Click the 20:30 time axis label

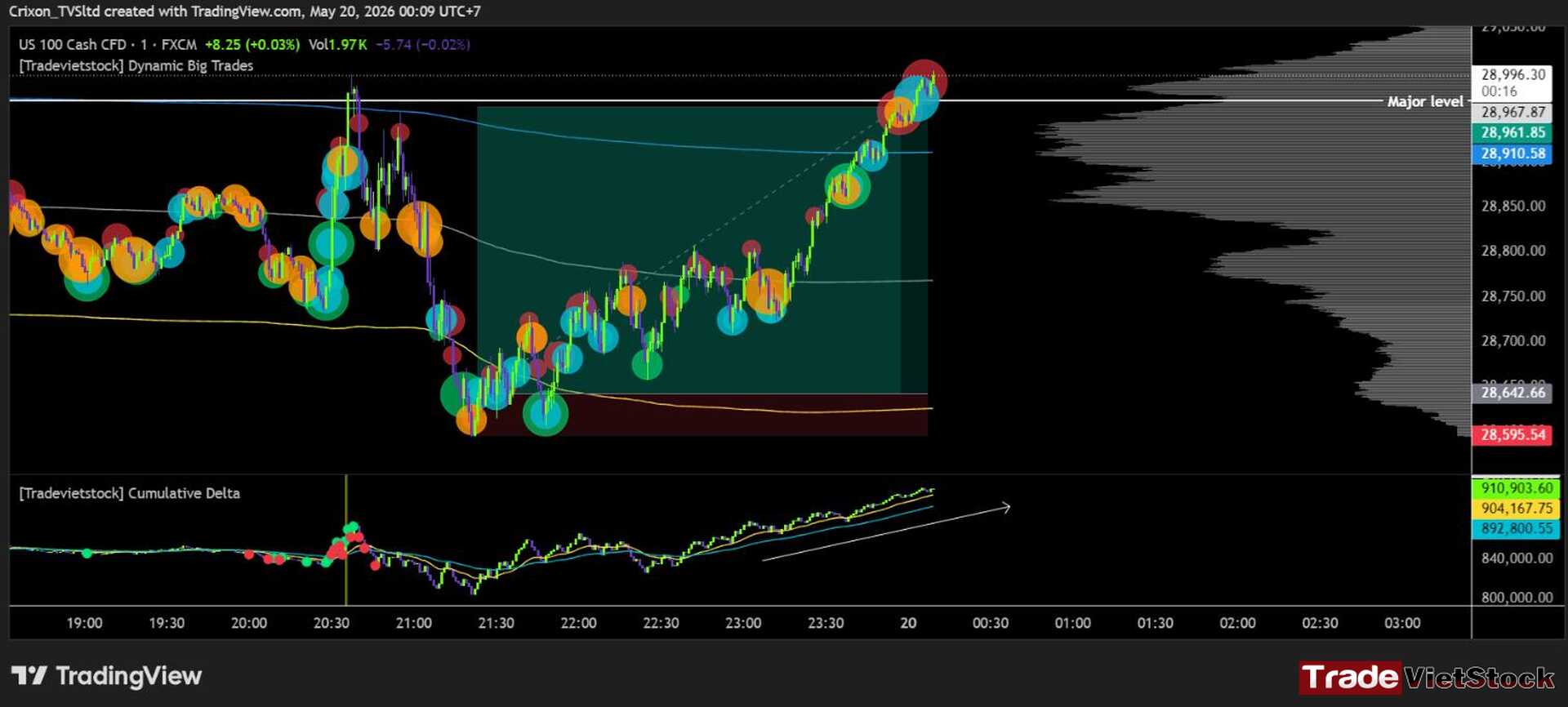coord(332,623)
